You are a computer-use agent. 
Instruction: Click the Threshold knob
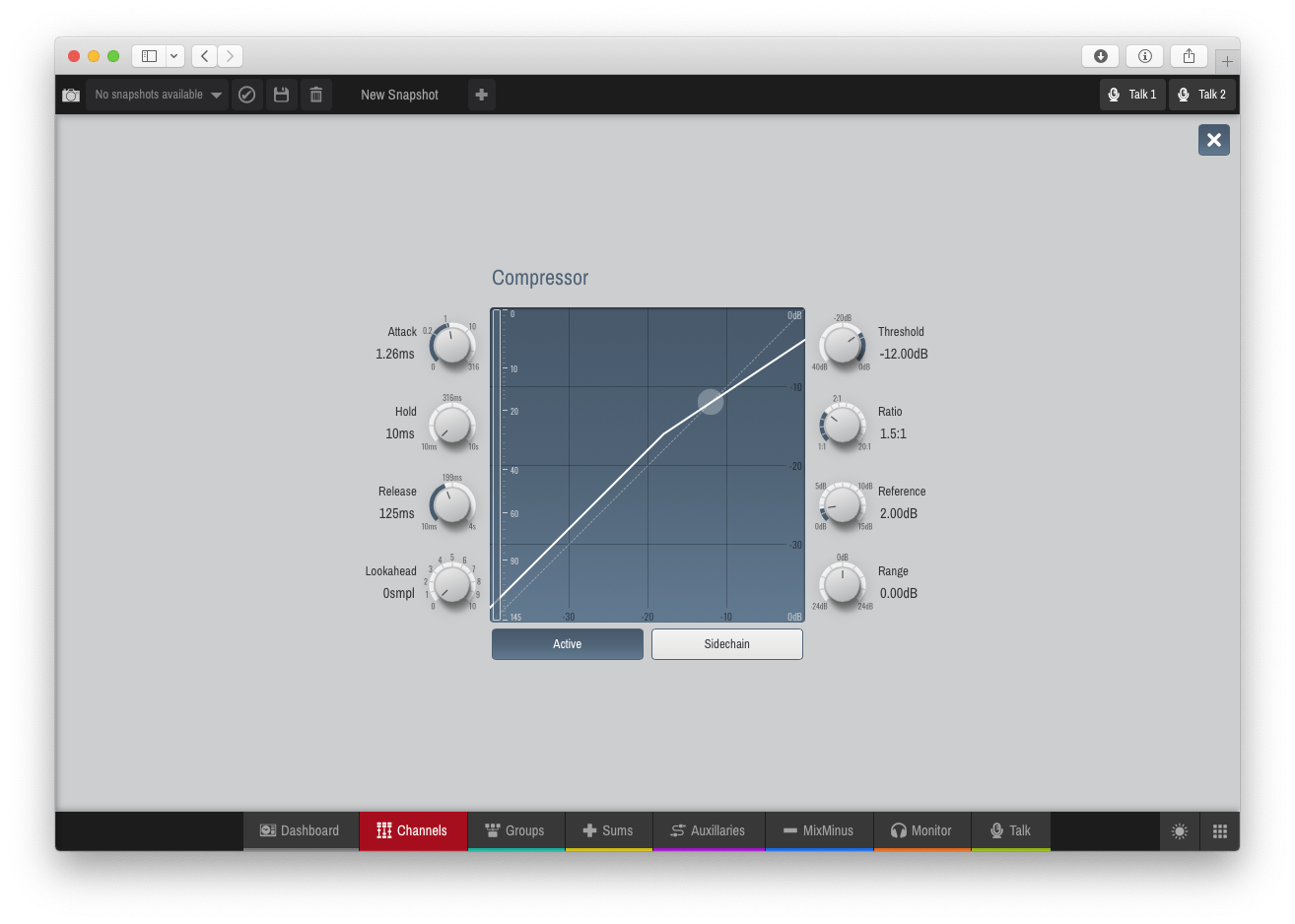click(x=843, y=345)
